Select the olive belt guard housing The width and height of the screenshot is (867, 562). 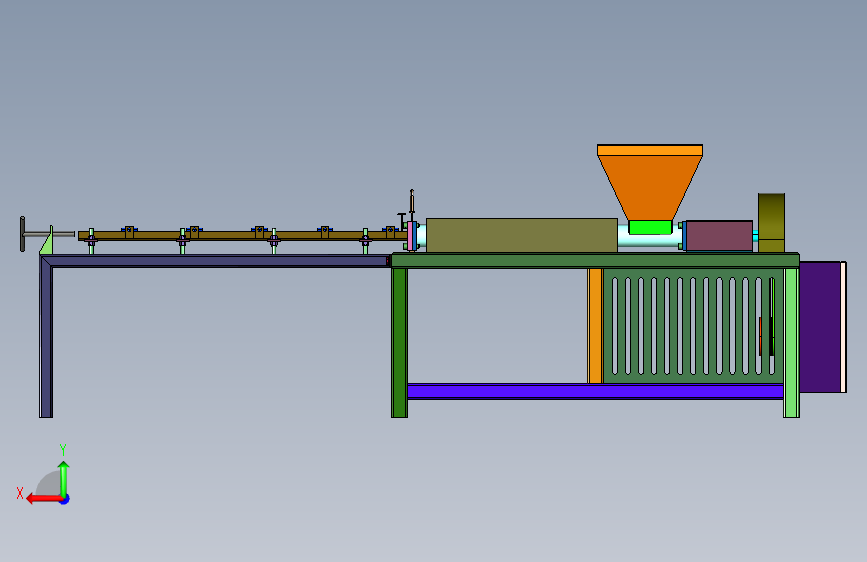(x=771, y=223)
